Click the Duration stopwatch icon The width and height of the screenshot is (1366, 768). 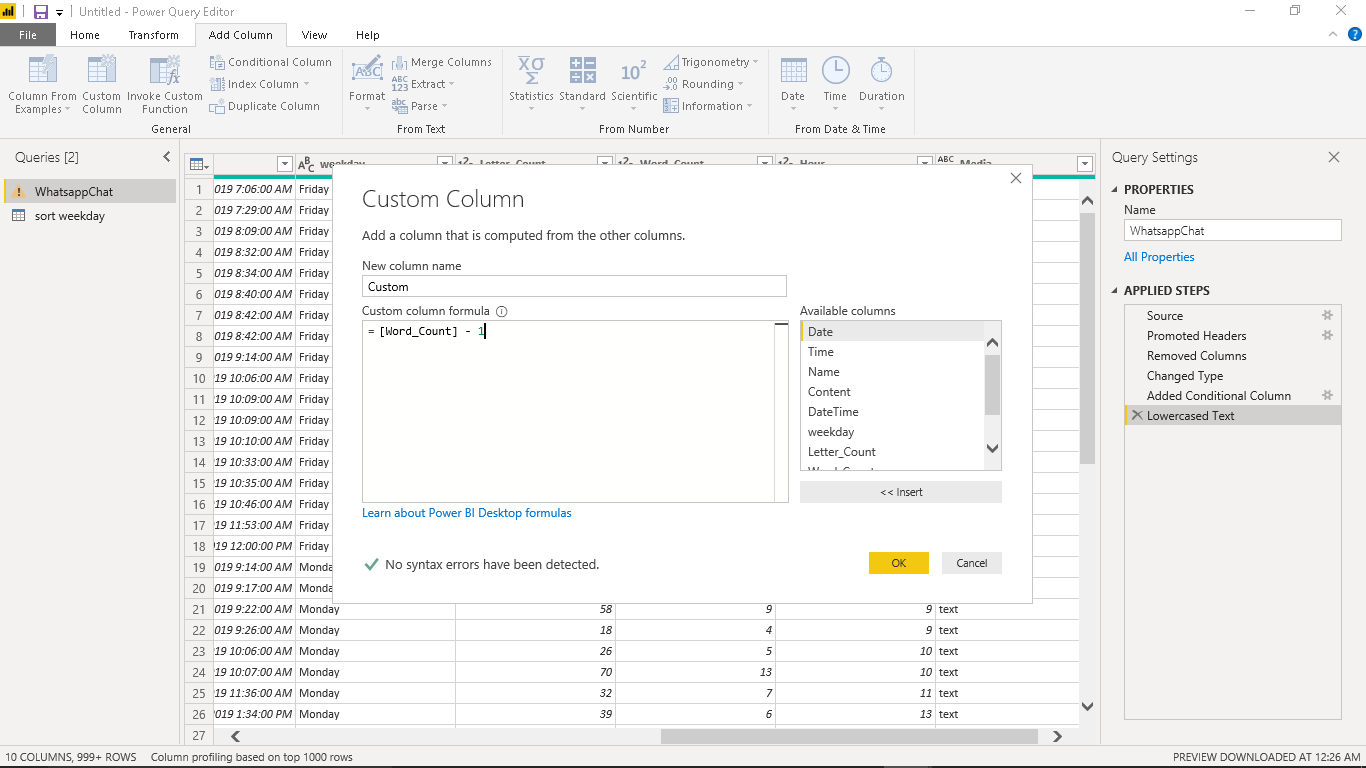(x=881, y=71)
